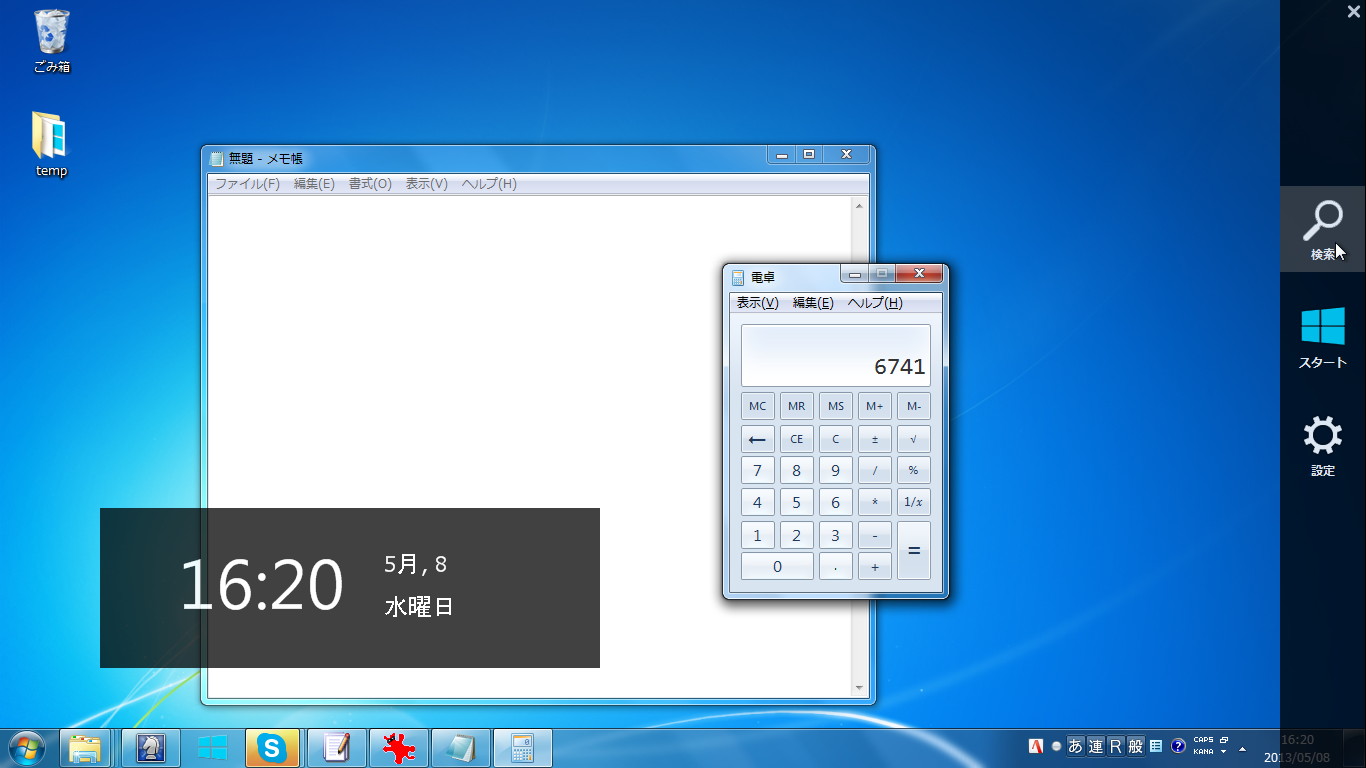The height and width of the screenshot is (768, 1366).
Task: Store the value with the MS button
Action: pyautogui.click(x=836, y=406)
